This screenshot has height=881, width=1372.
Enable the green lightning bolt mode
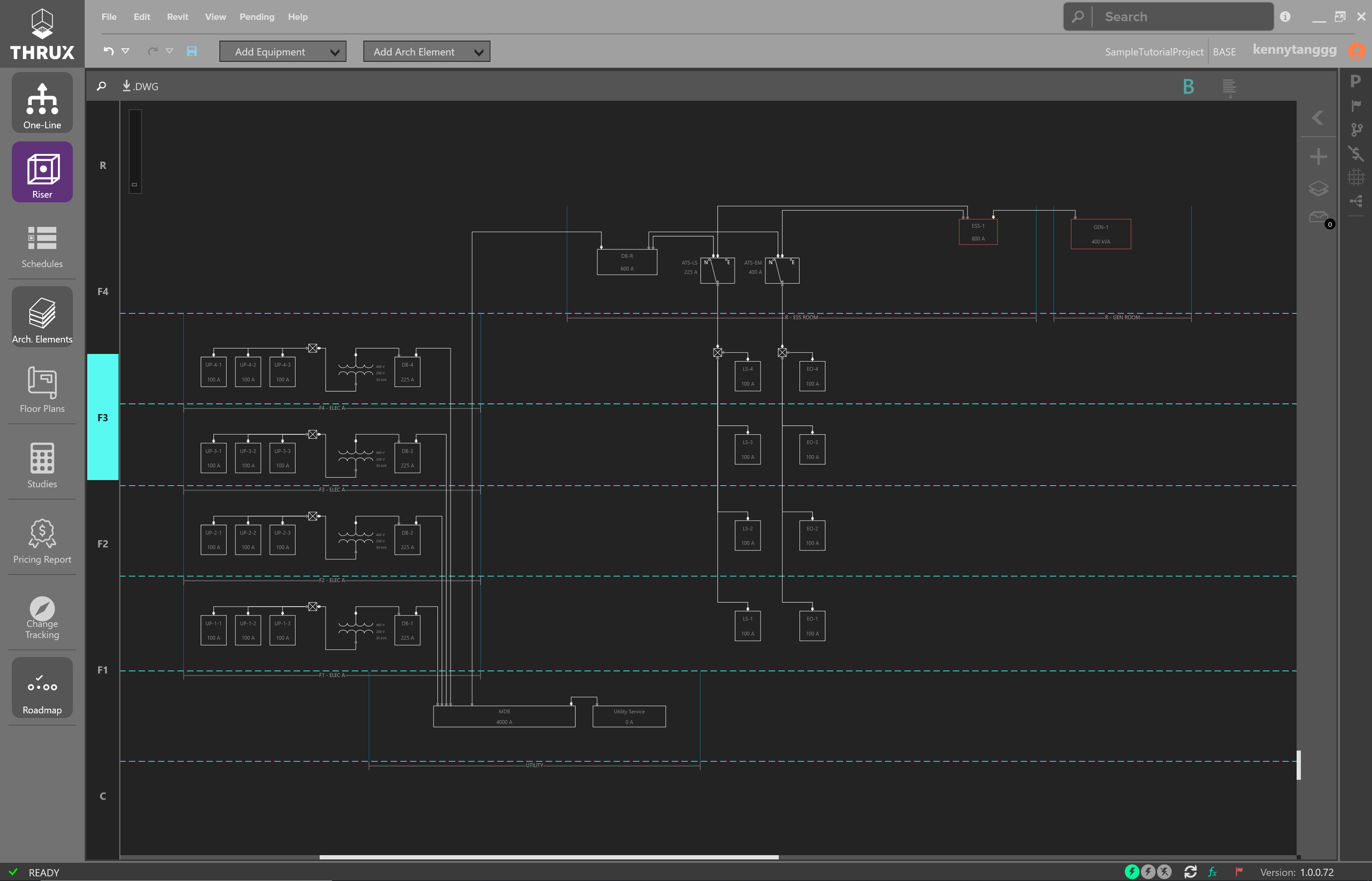pos(1132,872)
